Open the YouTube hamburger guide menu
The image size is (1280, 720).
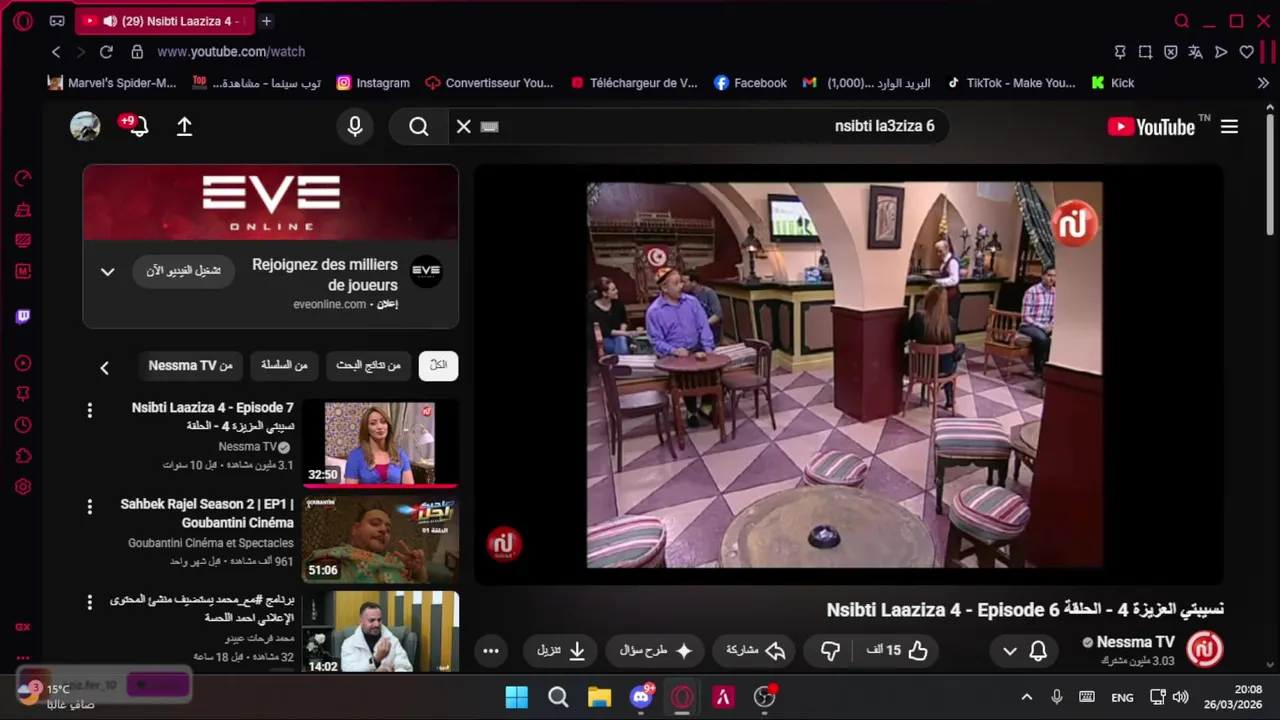tap(1230, 127)
